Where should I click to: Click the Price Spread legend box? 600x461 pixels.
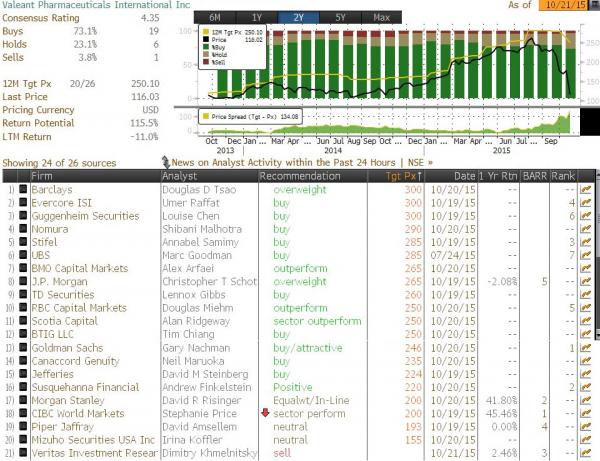coord(250,117)
